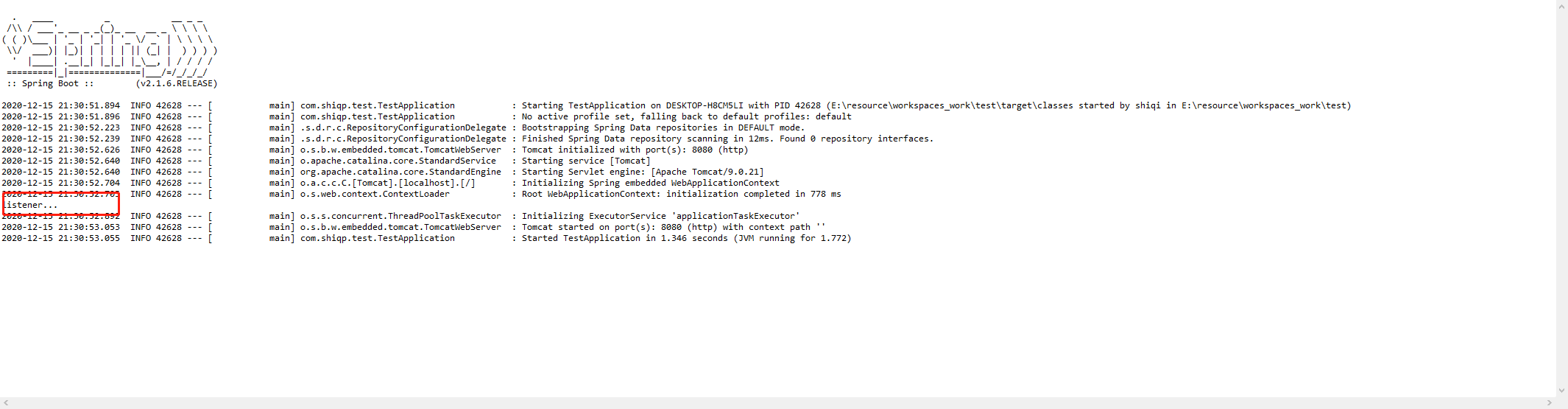Click 'Initializing Spring embedded WebApplicationContext' message
The image size is (1568, 409).
[x=650, y=183]
